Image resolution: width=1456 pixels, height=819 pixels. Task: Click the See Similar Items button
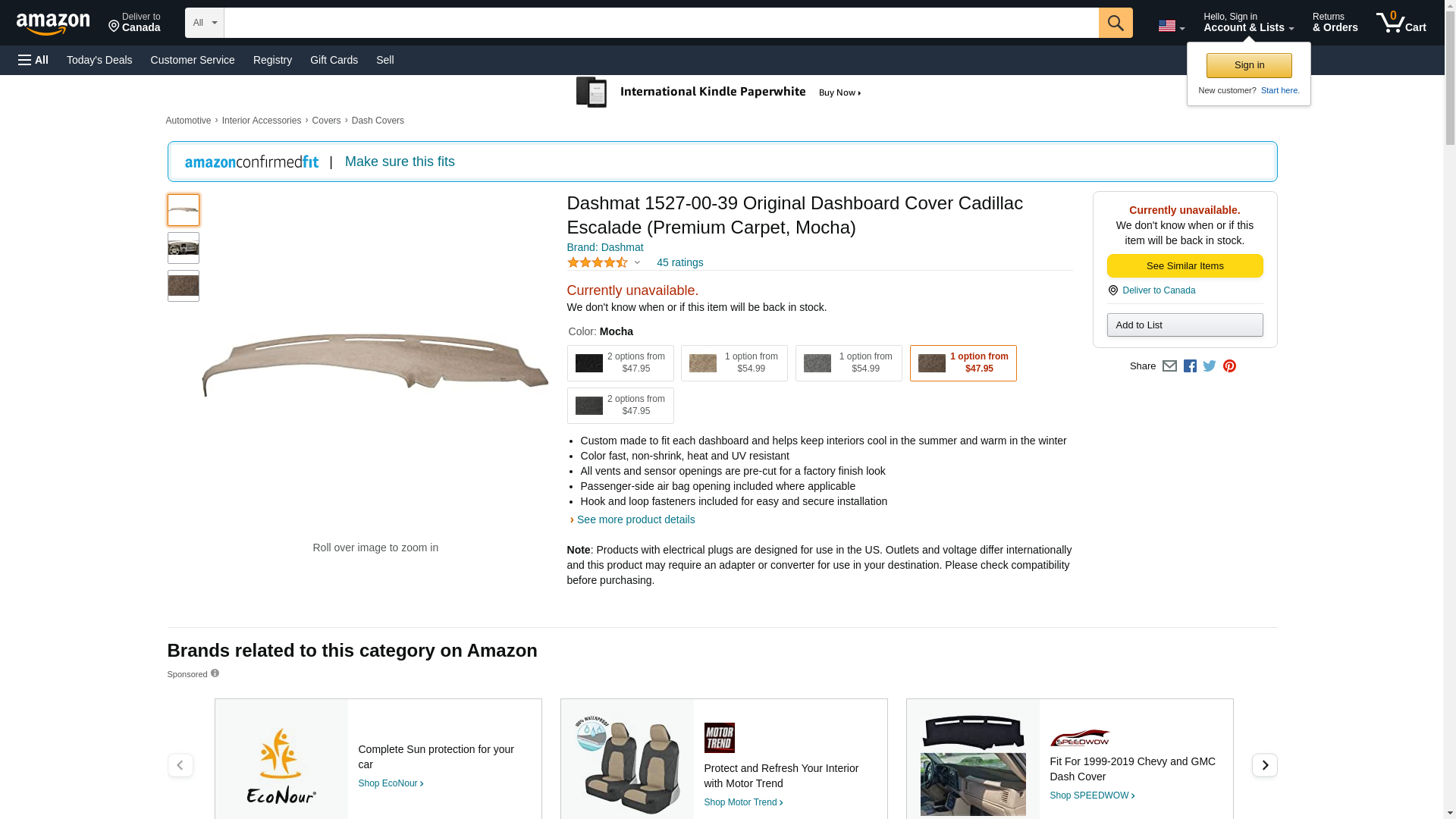point(1185,265)
